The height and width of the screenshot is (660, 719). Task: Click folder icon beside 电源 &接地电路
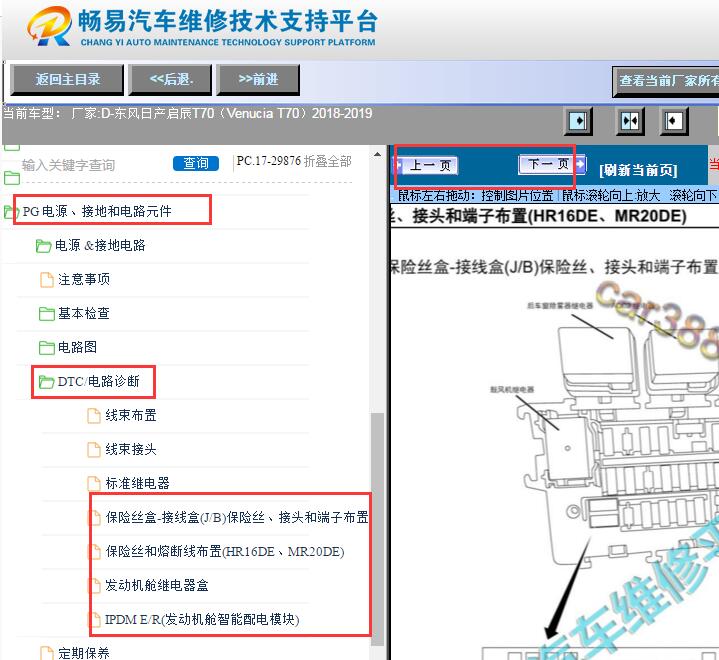44,246
